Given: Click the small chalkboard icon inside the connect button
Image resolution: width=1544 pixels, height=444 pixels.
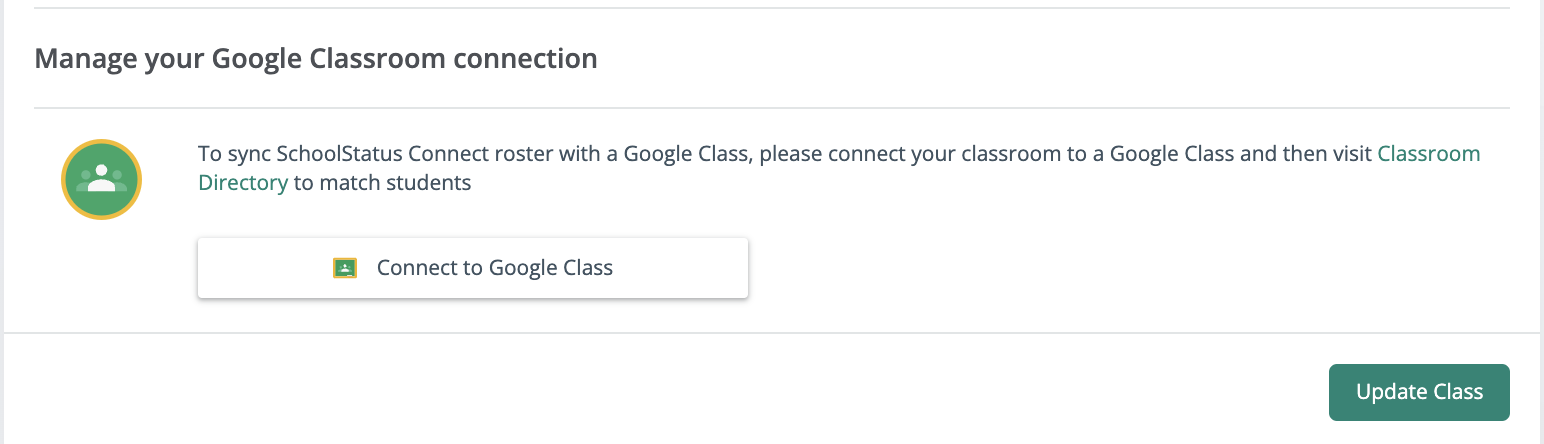Looking at the screenshot, I should 345,268.
